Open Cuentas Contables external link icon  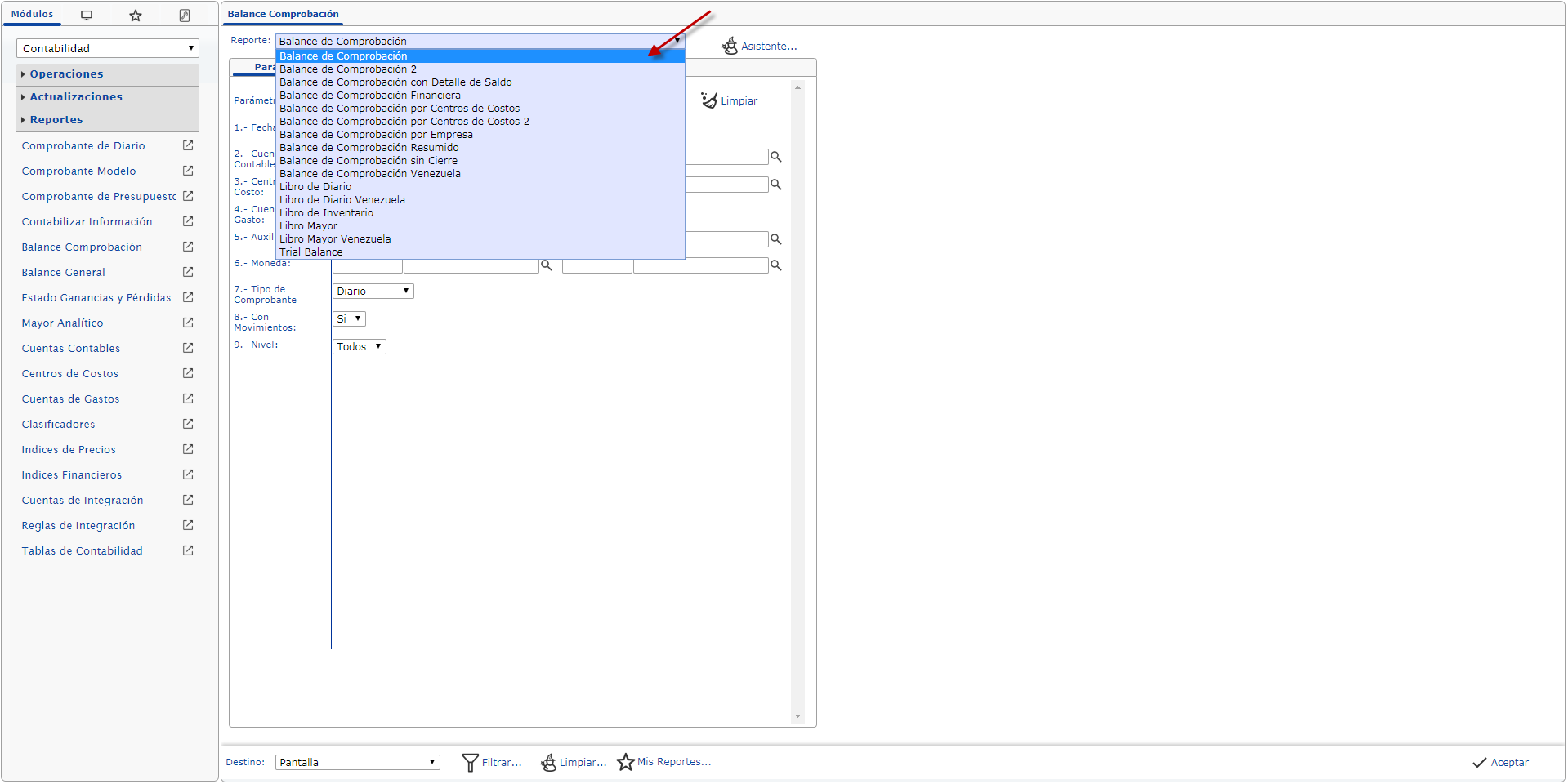click(x=188, y=348)
